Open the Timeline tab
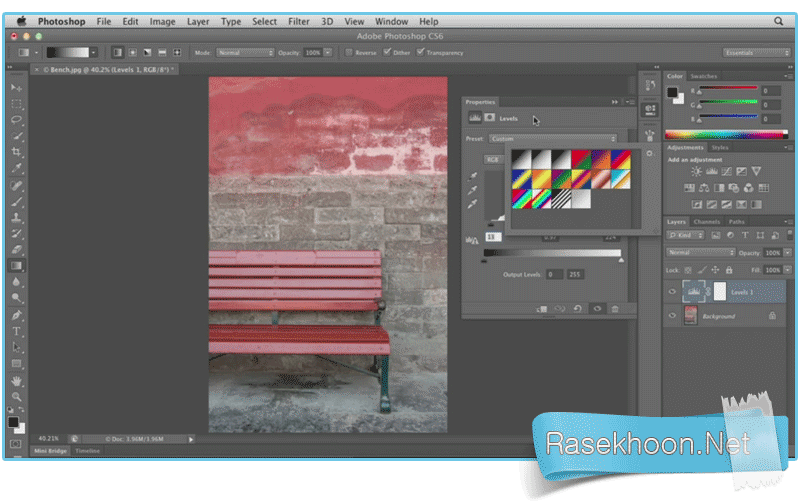The height and width of the screenshot is (503, 800). point(87,451)
